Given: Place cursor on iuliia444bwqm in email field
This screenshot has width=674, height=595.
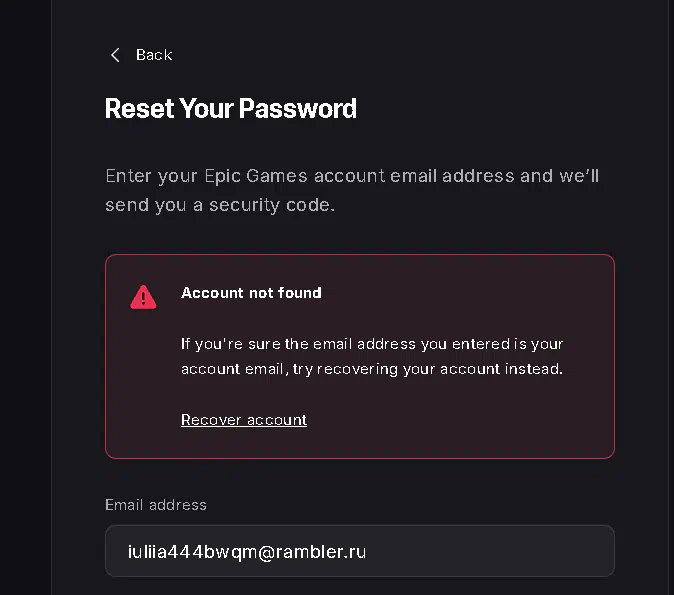Looking at the screenshot, I should (x=193, y=552).
